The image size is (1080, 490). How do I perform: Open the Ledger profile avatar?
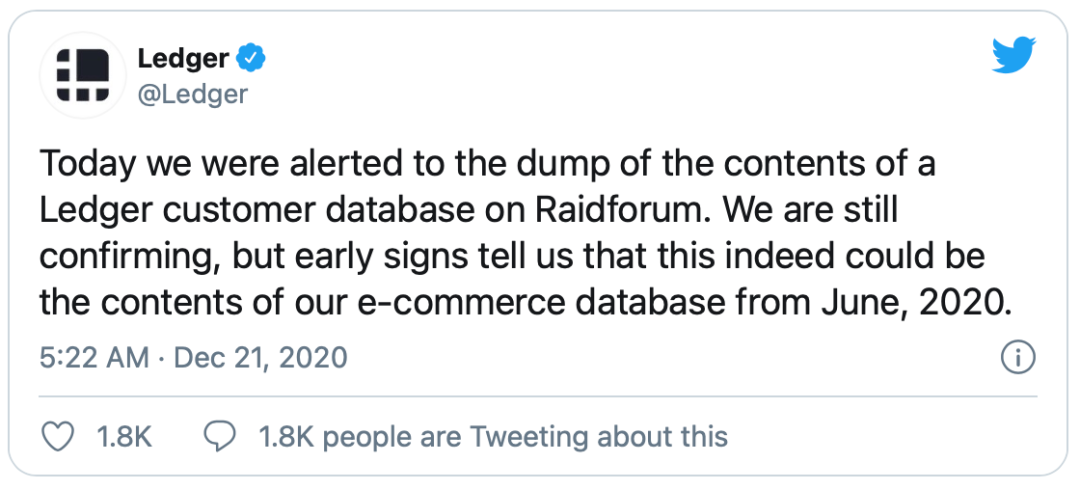83,75
